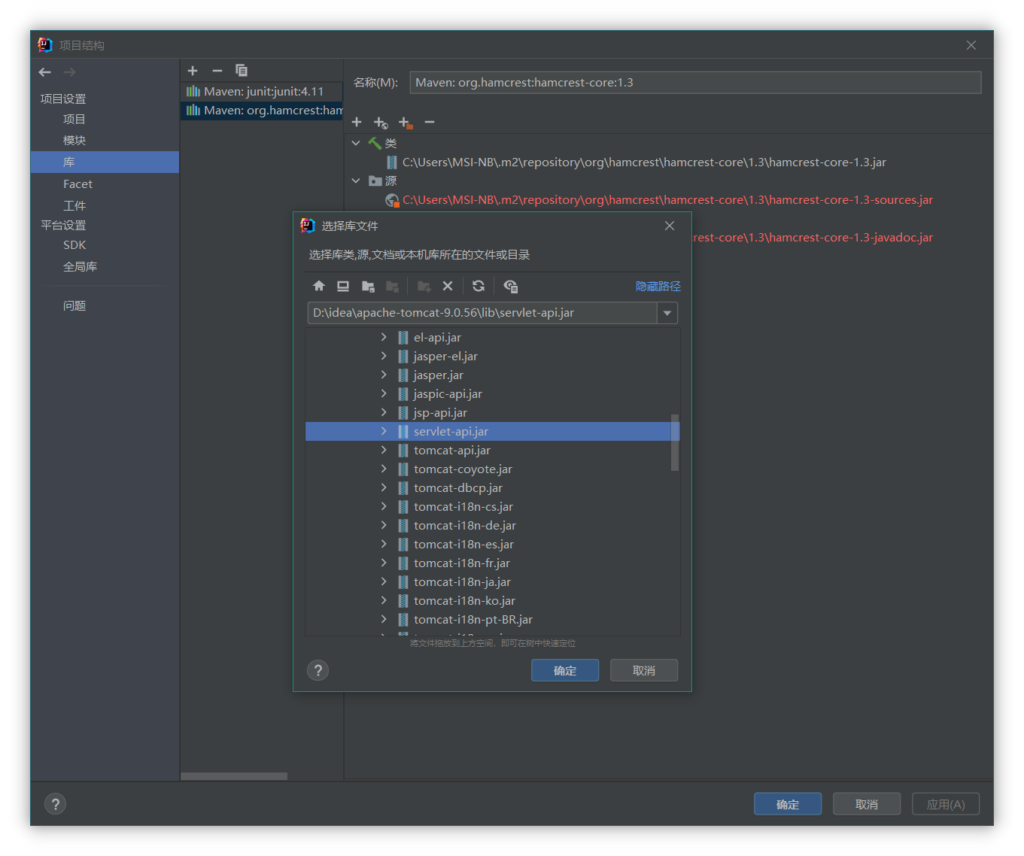Select tomcat-i18n-es.jar file
The width and height of the screenshot is (1024, 856).
(464, 544)
